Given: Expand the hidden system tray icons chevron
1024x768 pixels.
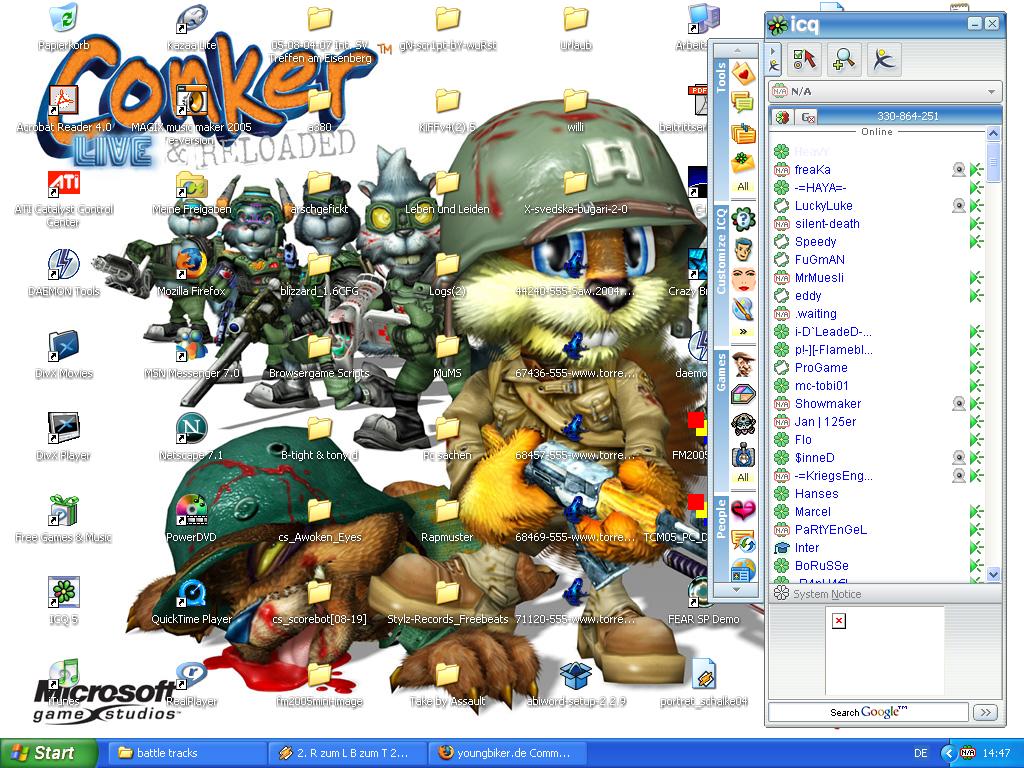Looking at the screenshot, I should coord(948,753).
